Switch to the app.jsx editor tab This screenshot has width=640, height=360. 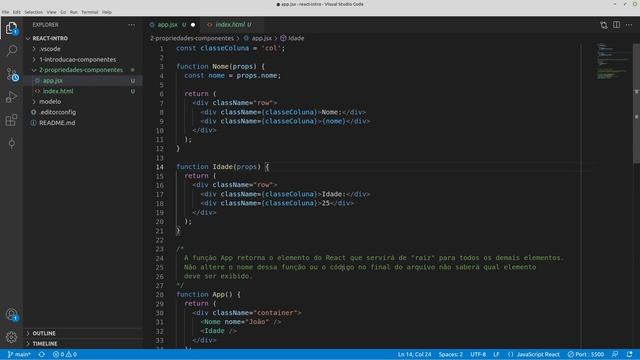168,25
